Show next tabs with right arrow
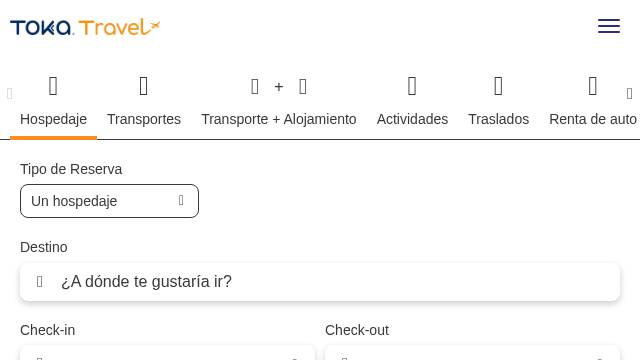 629,93
